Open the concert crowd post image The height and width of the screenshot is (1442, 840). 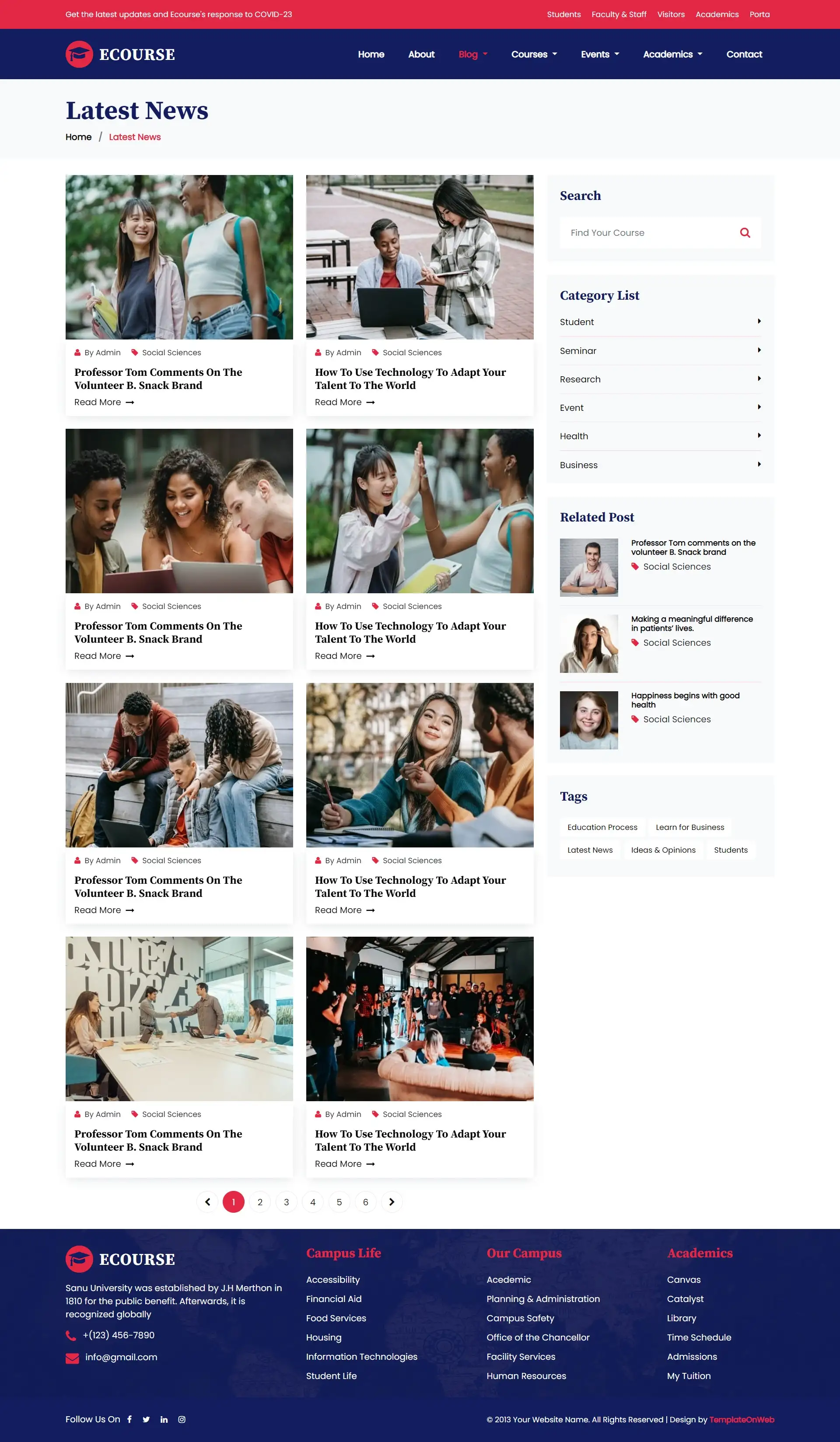pos(420,1018)
